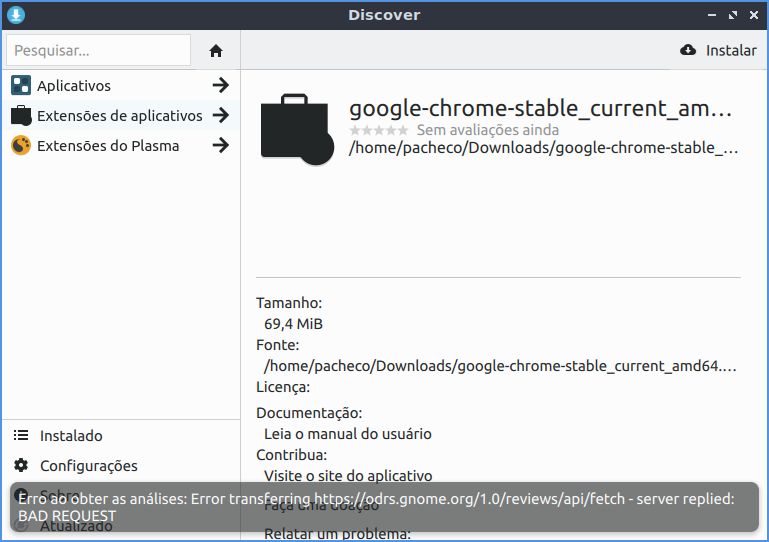
Task: Click the gear icon beside Configurações
Action: [21, 465]
